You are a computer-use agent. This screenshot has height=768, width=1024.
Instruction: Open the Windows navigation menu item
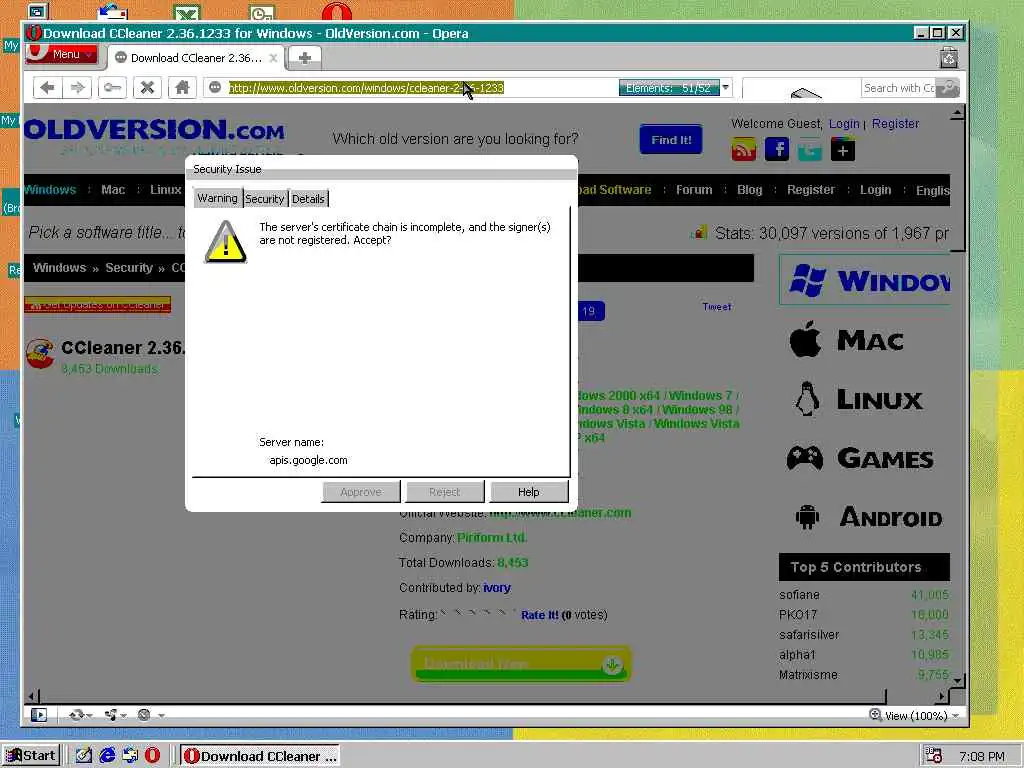pyautogui.click(x=50, y=190)
